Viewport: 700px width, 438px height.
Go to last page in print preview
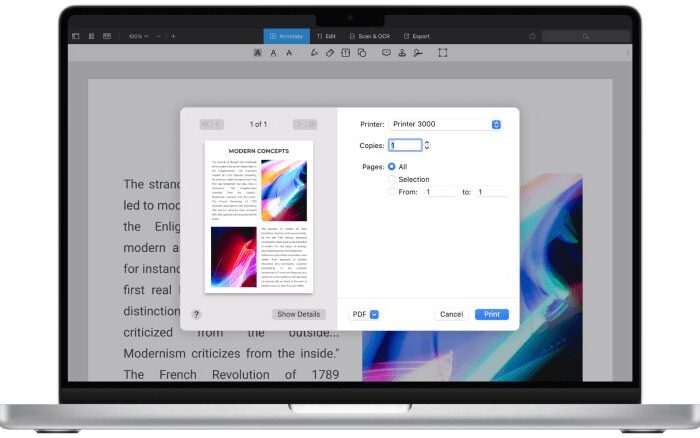(311, 124)
